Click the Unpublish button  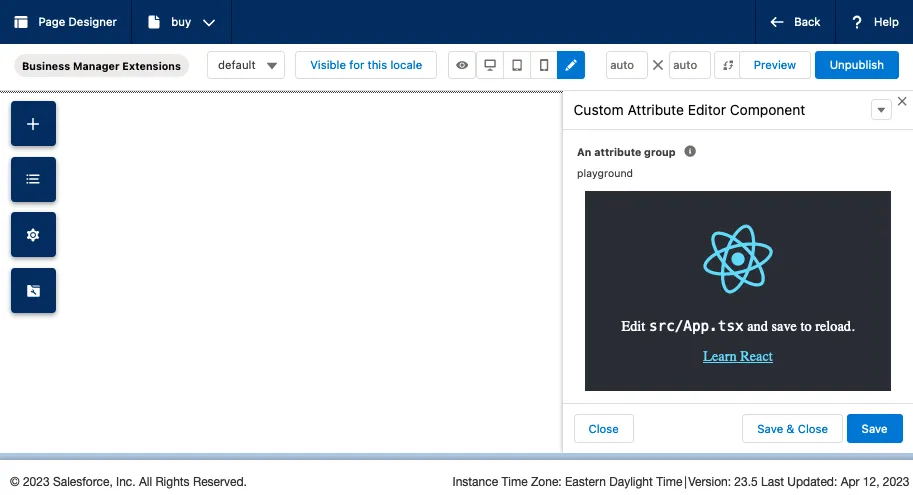(856, 65)
